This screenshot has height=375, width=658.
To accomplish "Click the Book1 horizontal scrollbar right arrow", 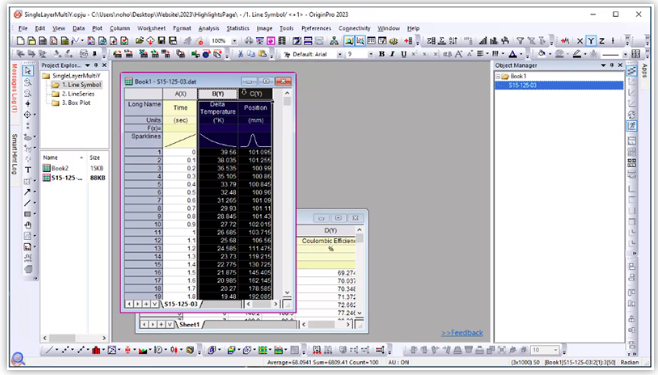I will [x=276, y=304].
